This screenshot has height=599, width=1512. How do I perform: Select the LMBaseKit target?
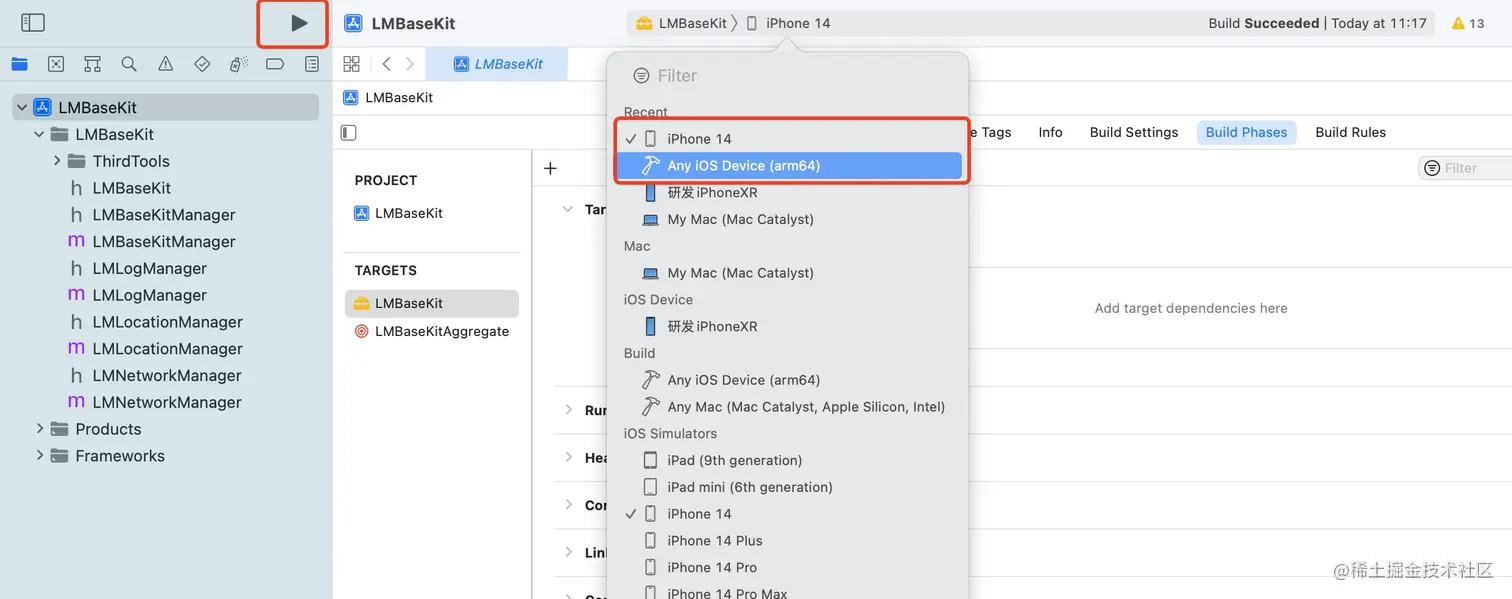pos(432,303)
